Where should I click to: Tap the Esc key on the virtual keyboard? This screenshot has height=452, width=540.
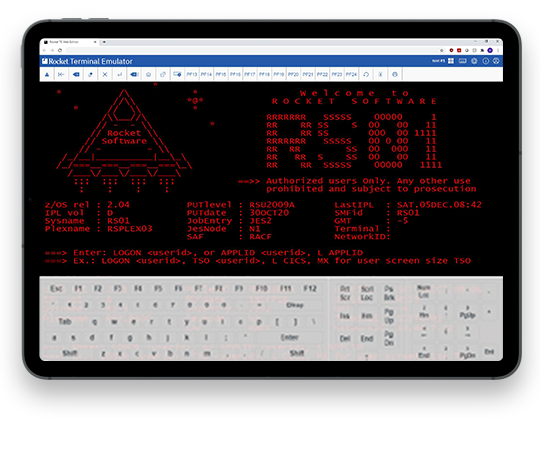point(56,288)
